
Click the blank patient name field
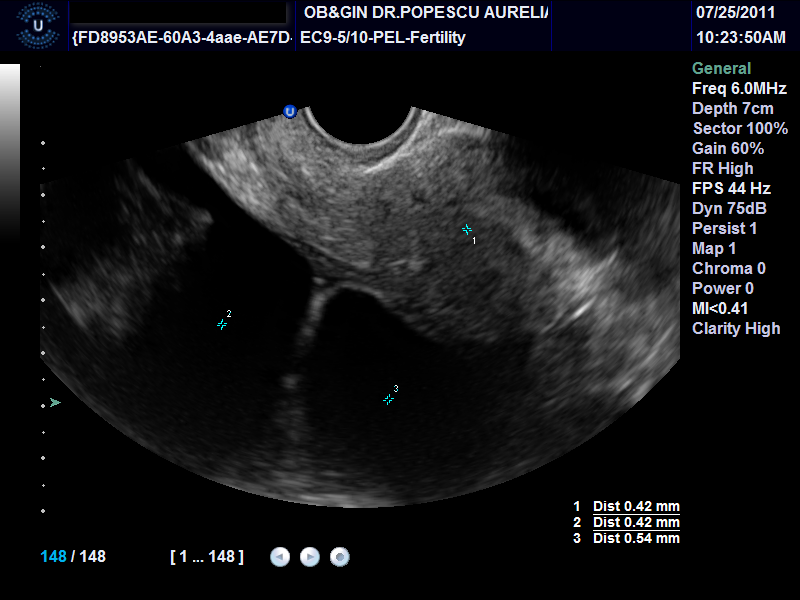(178, 12)
